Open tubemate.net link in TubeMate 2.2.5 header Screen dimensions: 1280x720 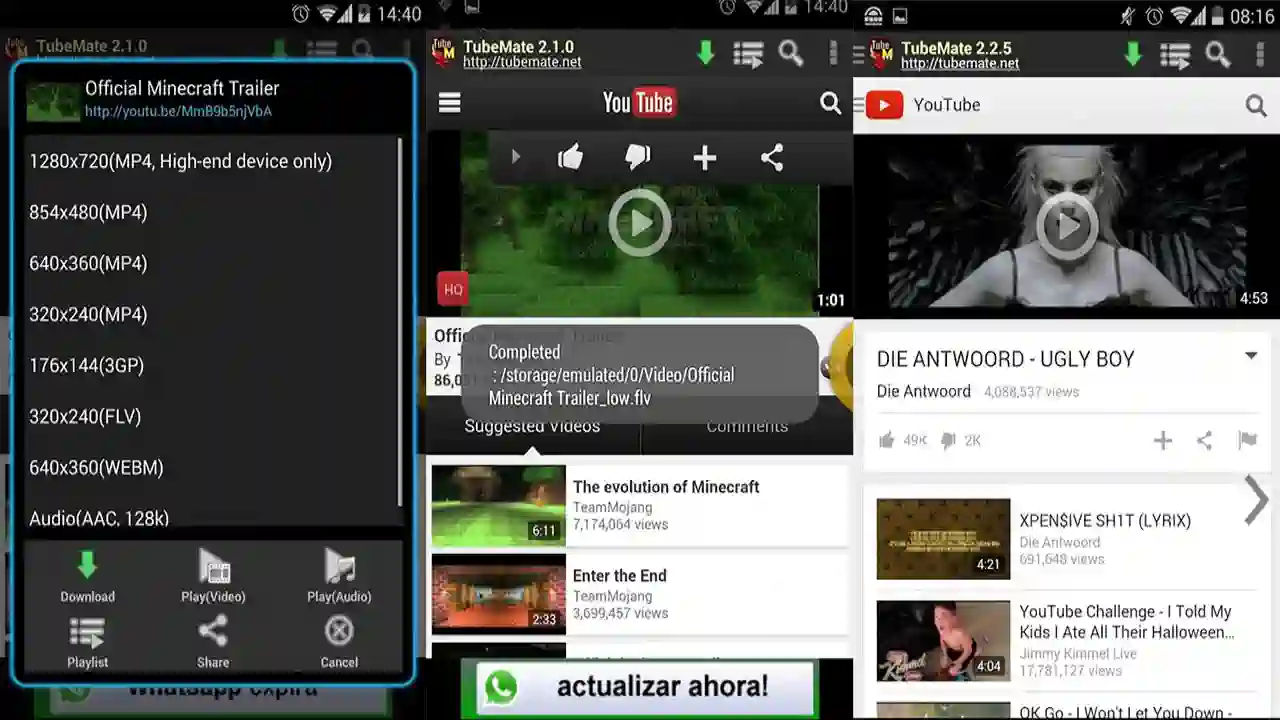[960, 63]
